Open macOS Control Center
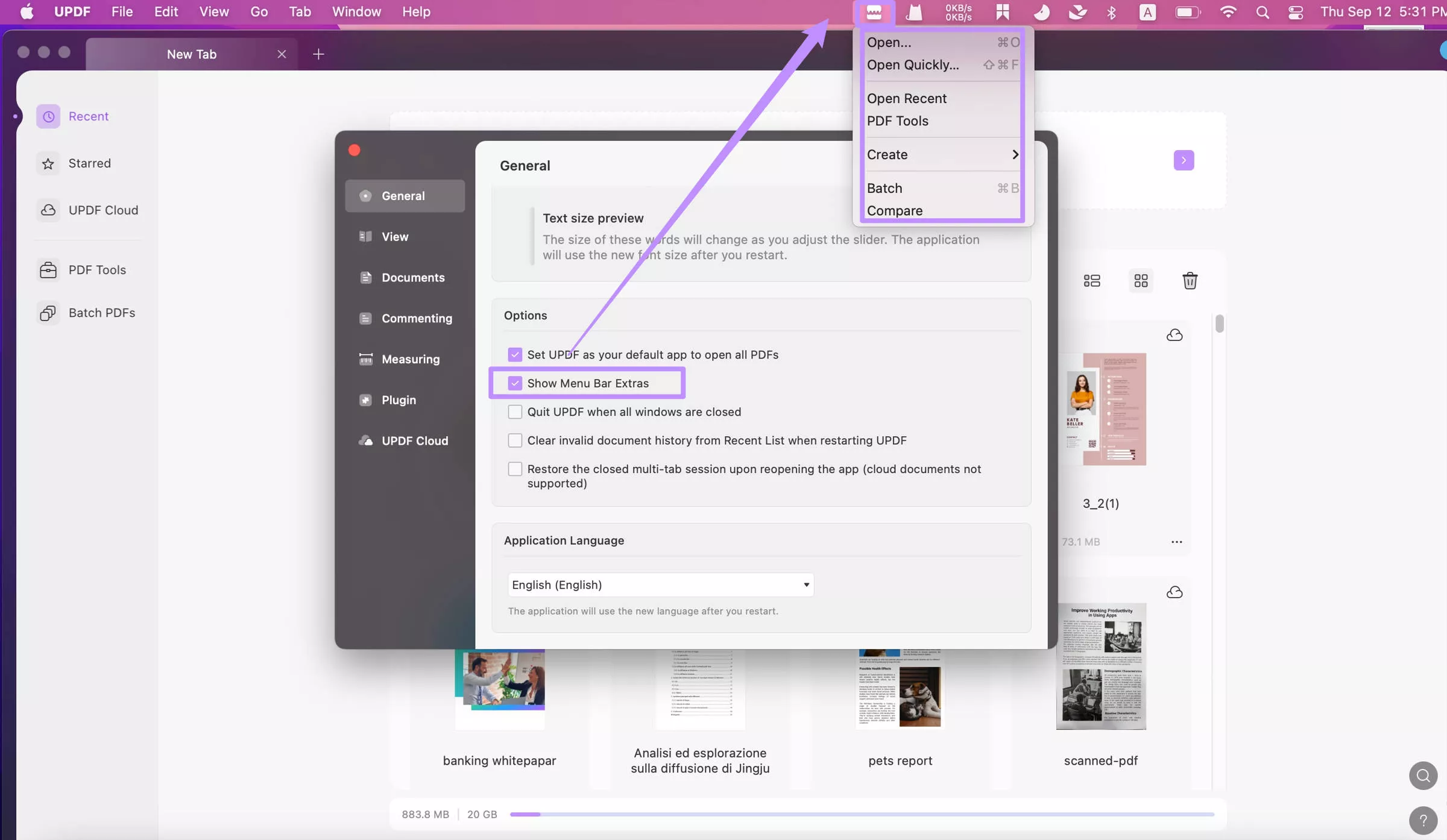 click(1295, 12)
